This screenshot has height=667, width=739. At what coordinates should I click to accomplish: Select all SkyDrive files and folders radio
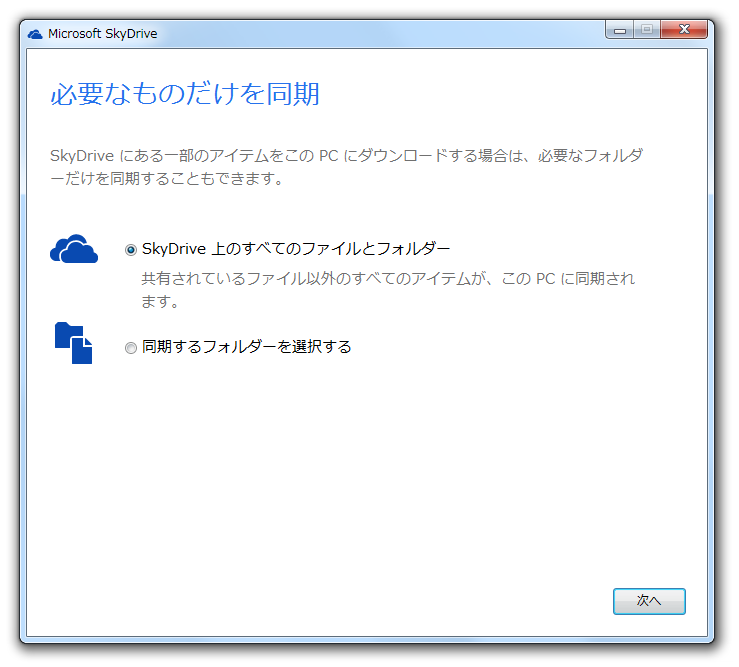click(131, 249)
